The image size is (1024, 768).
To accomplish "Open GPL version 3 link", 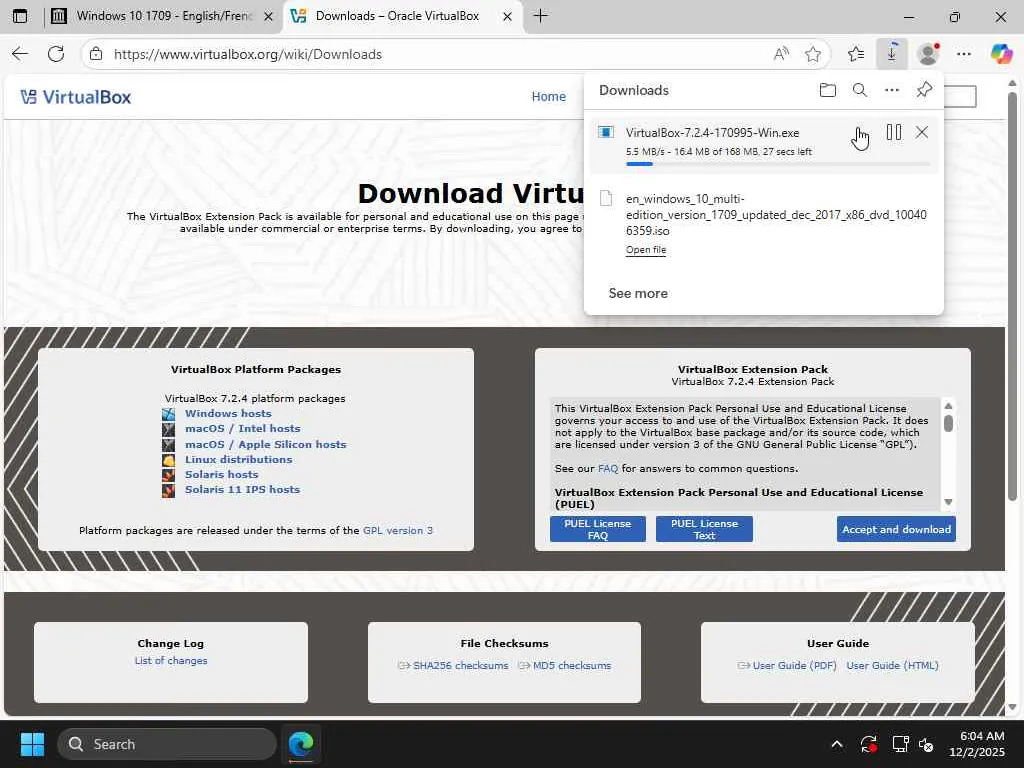I will [x=398, y=530].
